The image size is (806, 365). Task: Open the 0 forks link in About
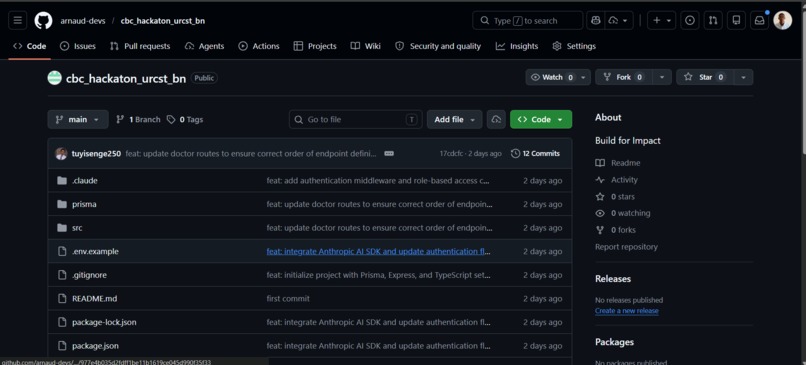616,230
